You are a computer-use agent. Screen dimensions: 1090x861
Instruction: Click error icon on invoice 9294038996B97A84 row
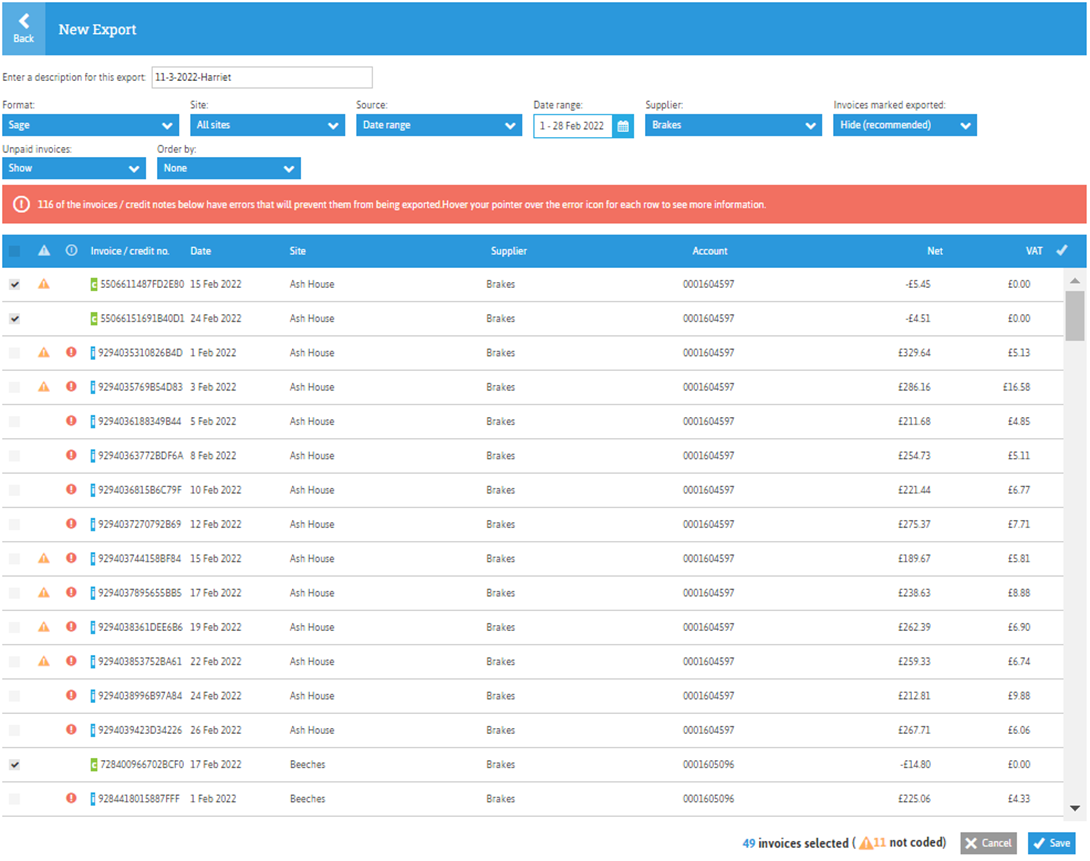(71, 696)
